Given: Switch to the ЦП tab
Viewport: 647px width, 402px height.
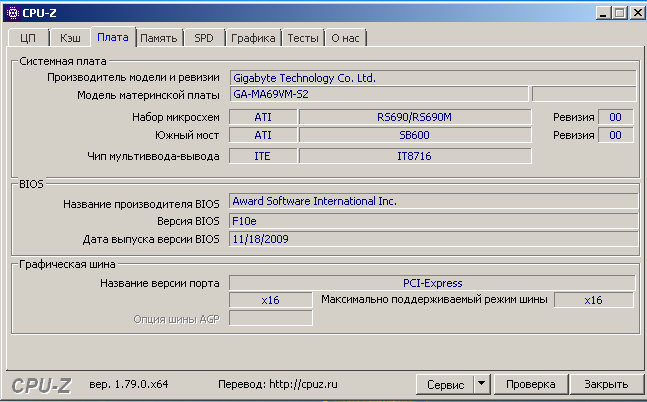Looking at the screenshot, I should (x=28, y=38).
